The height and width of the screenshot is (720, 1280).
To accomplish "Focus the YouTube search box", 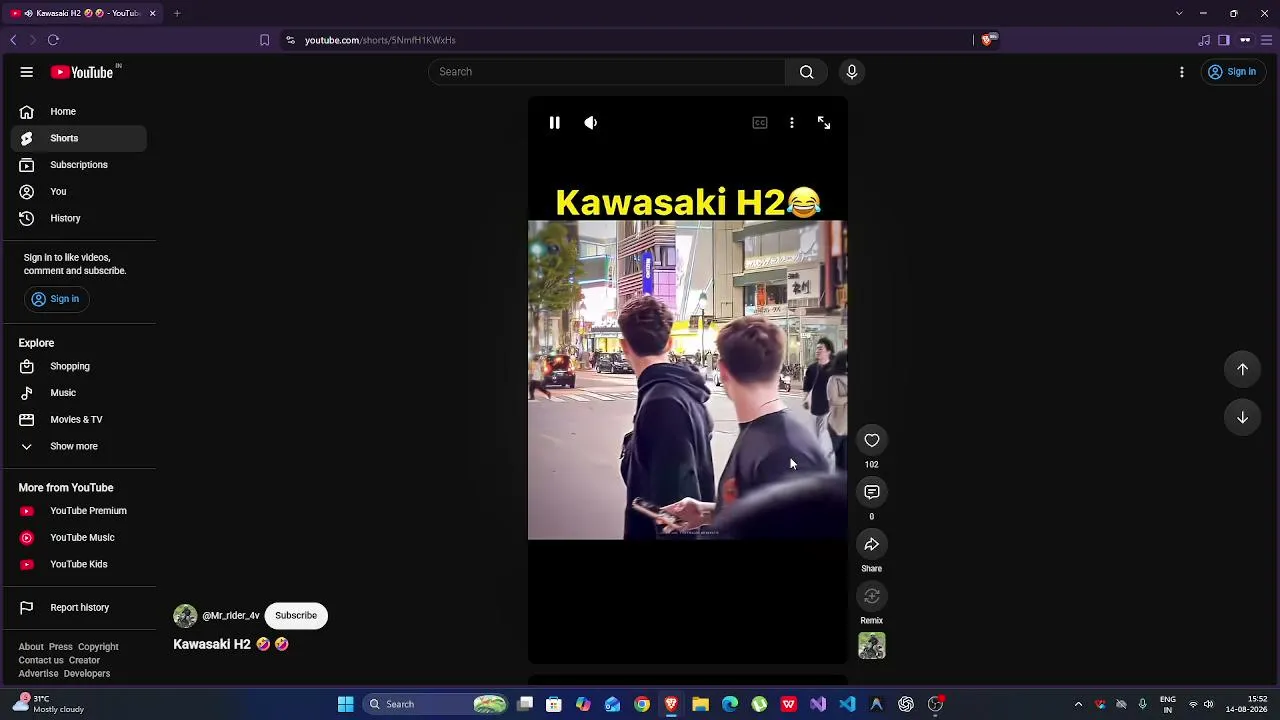I will [x=607, y=72].
